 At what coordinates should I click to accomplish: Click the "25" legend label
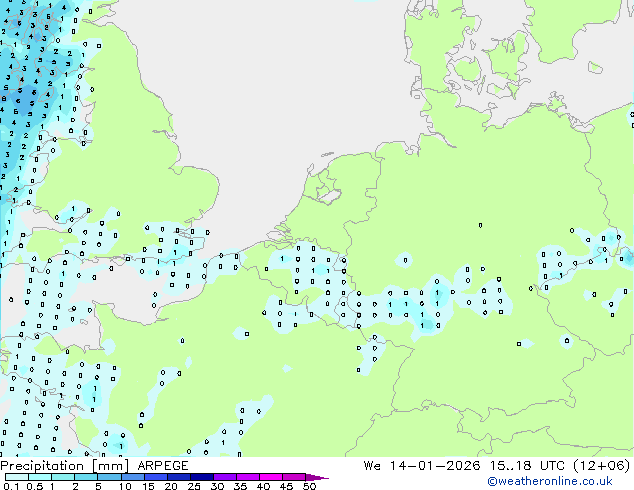(x=194, y=486)
